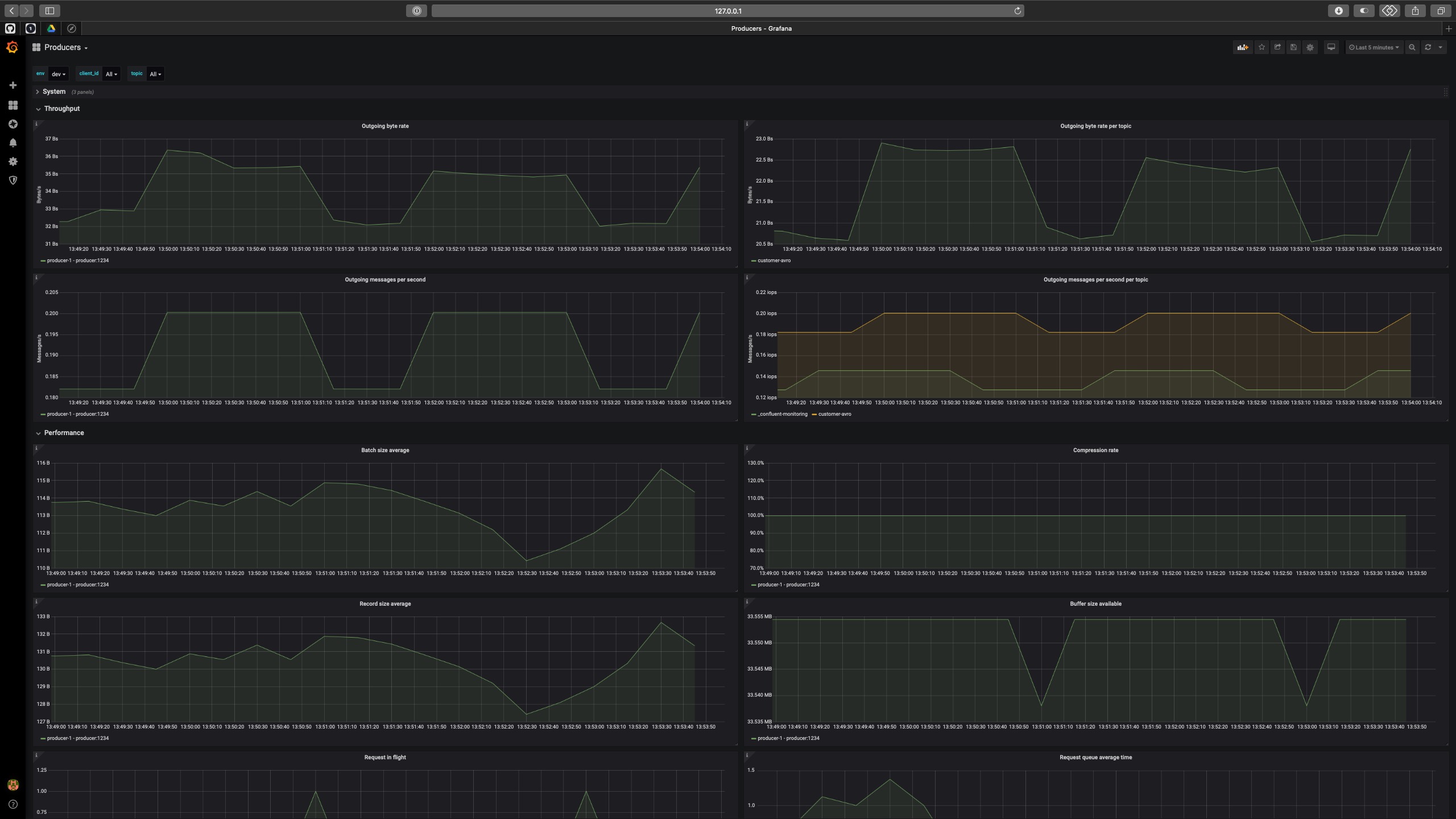The height and width of the screenshot is (819, 1456).
Task: Cycle view mode with monitor icon
Action: (x=1331, y=47)
